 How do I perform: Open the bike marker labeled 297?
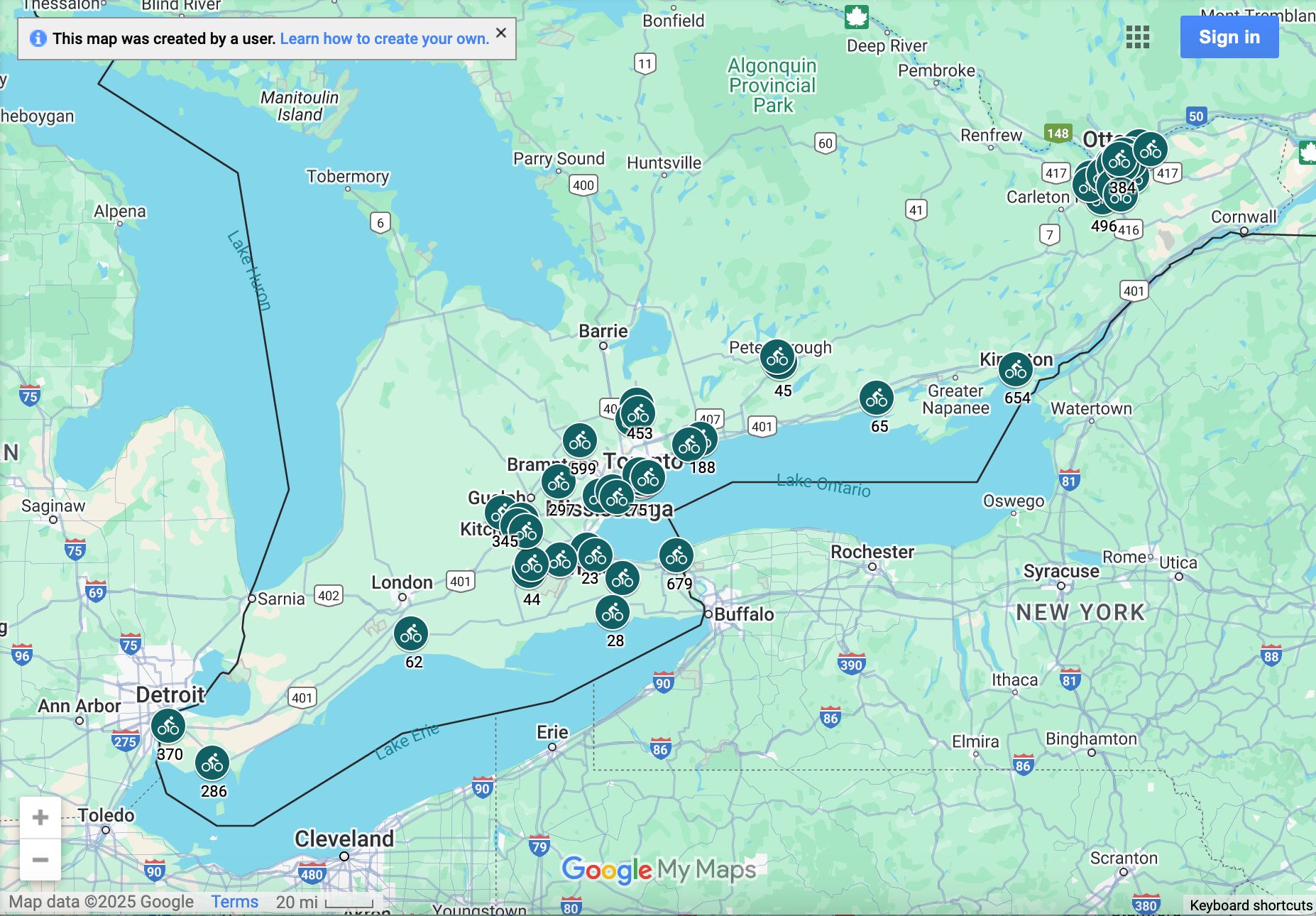[559, 482]
